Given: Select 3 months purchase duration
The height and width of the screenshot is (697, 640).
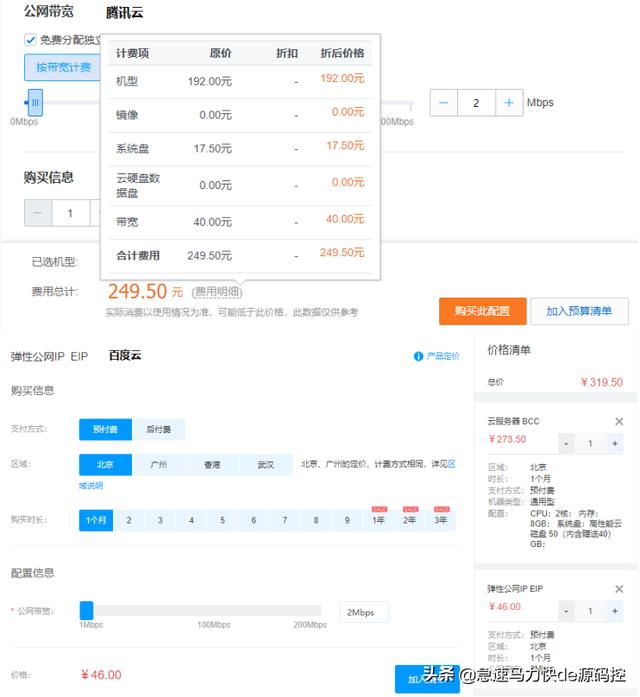Looking at the screenshot, I should [x=160, y=520].
